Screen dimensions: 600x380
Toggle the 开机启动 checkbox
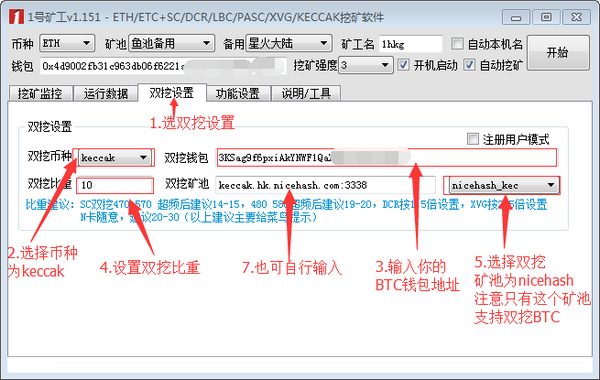[x=403, y=65]
